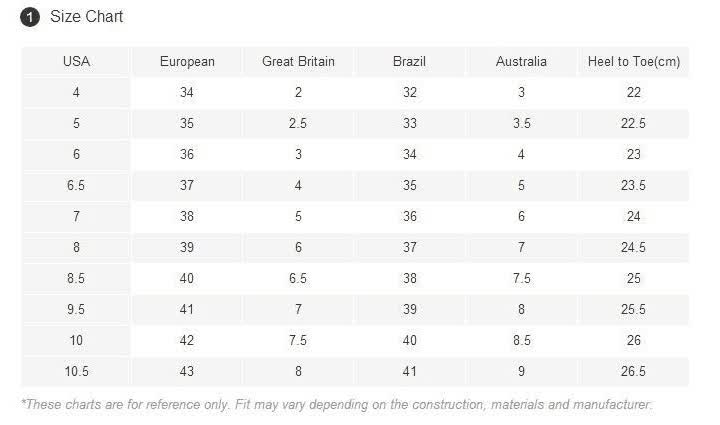Select Brazil size 41 cell

tap(410, 372)
